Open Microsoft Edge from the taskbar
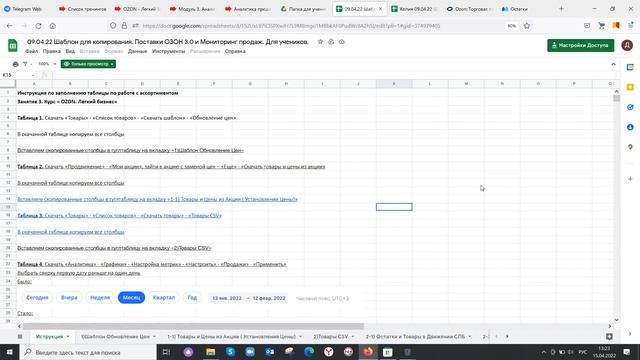This screenshot has height=360, width=640. click(309, 352)
